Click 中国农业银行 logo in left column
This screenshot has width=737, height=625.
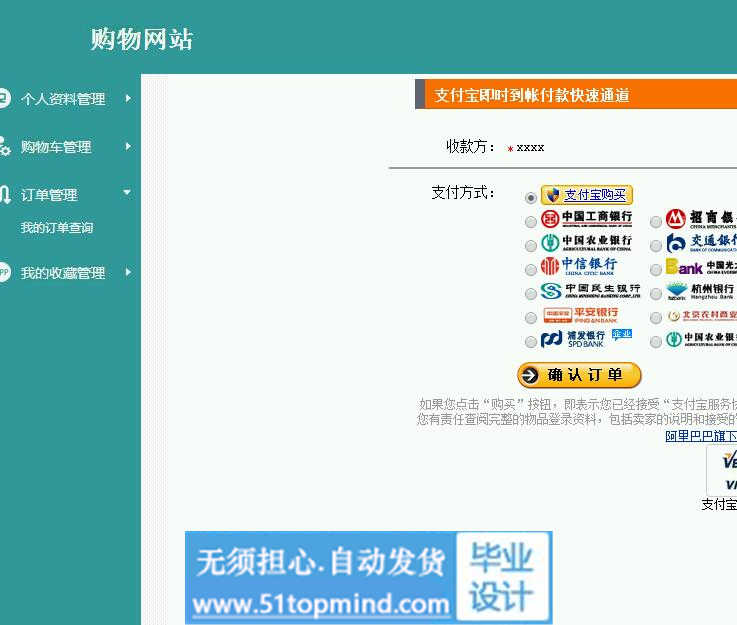(586, 242)
